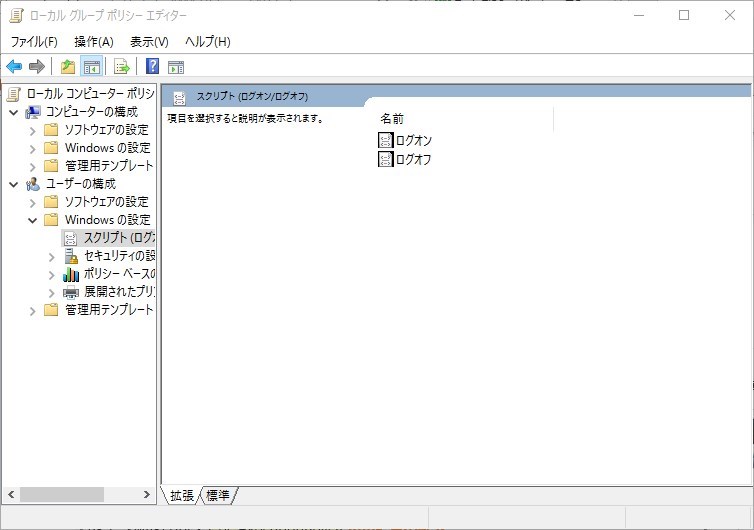The width and height of the screenshot is (754, 530).
Task: Click the Export list toolbar icon
Action: tap(122, 66)
